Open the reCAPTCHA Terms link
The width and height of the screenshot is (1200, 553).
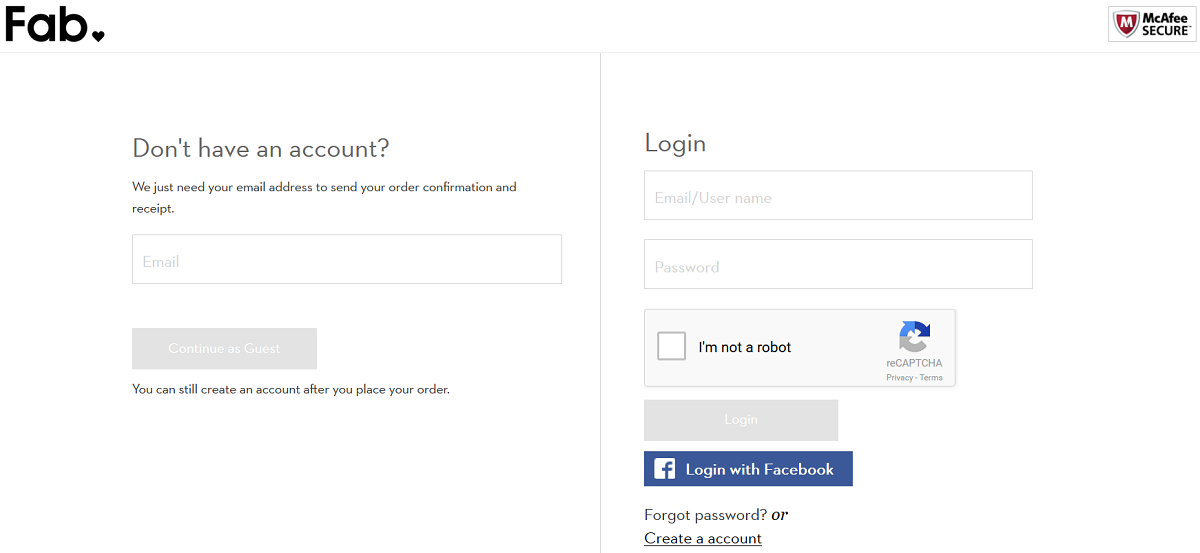(x=931, y=378)
